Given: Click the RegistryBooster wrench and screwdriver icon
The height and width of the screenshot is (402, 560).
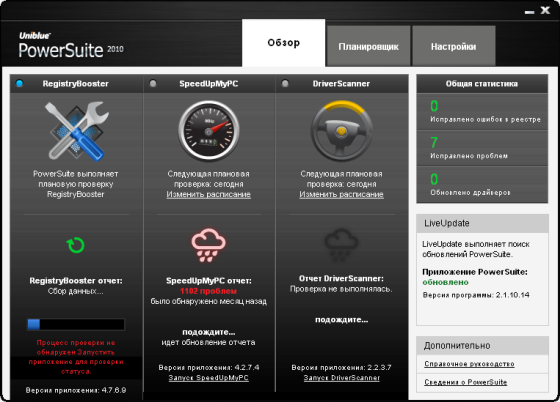Looking at the screenshot, I should point(76,131).
